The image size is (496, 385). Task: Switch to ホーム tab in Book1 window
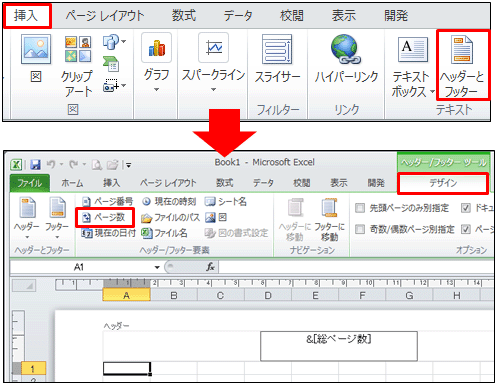tap(72, 183)
